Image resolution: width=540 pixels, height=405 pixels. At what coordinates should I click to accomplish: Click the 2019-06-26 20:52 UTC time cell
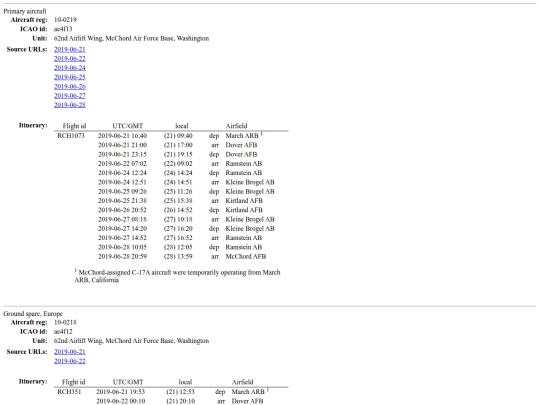click(123, 210)
